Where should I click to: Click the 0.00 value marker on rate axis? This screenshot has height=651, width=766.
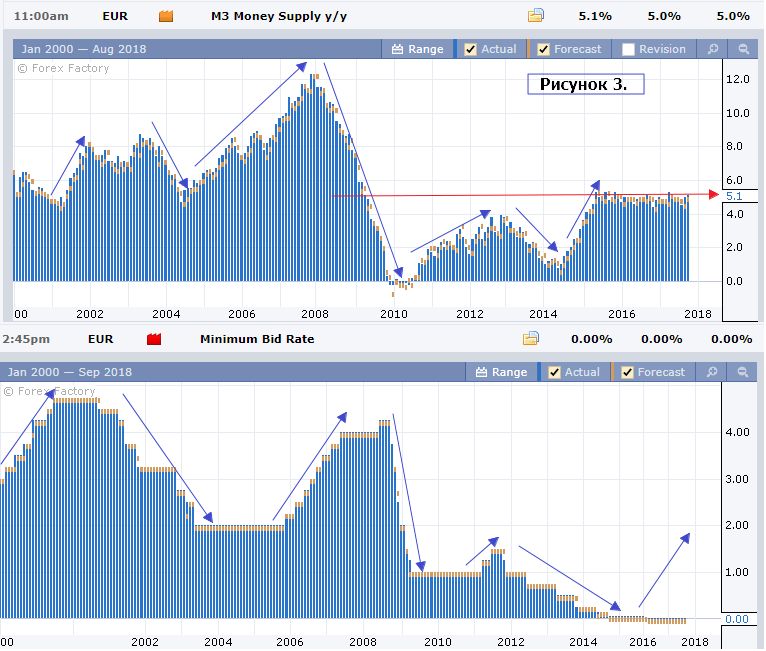pyautogui.click(x=736, y=619)
